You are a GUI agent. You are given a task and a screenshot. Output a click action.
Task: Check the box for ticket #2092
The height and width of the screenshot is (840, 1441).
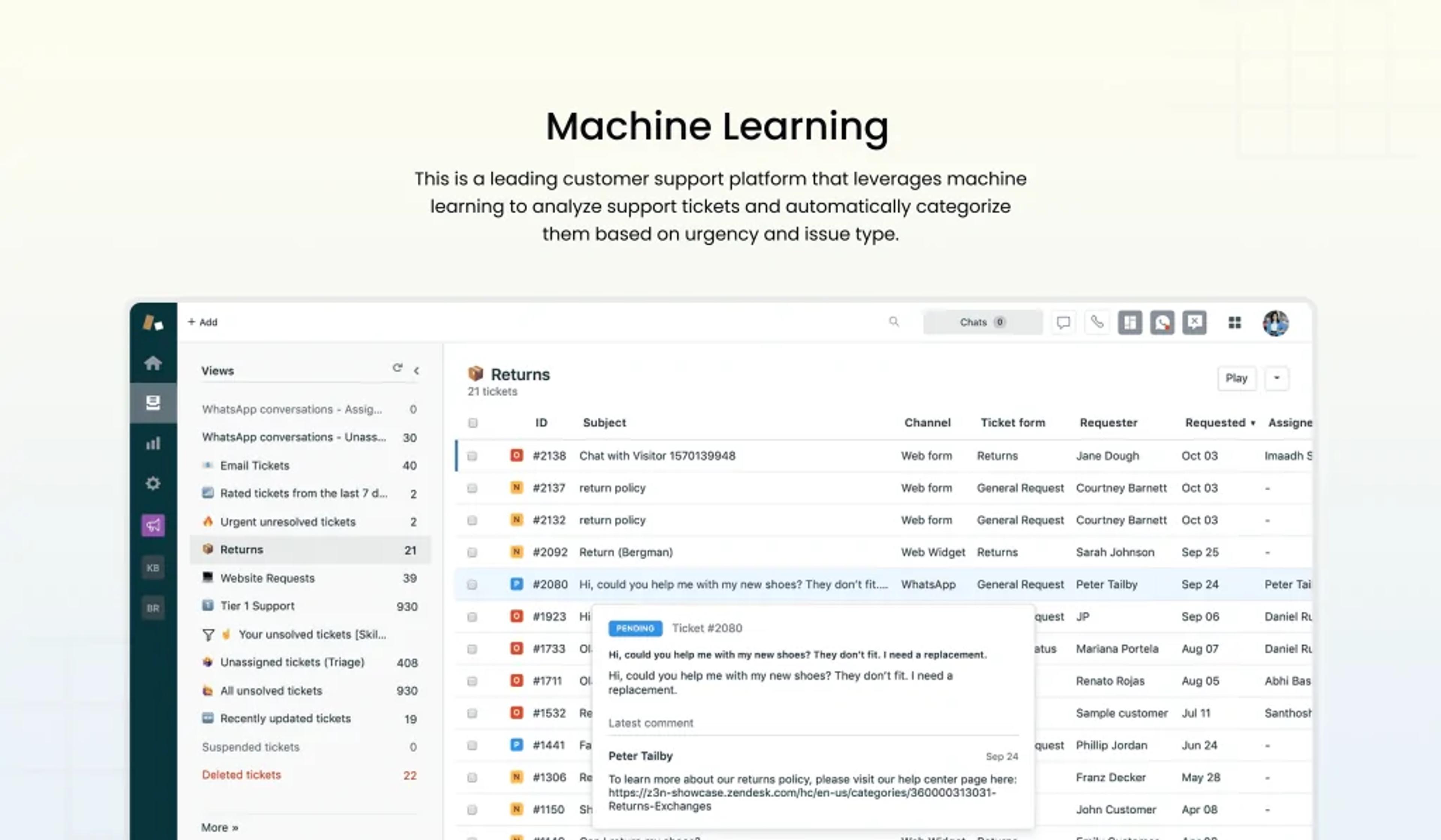[472, 552]
